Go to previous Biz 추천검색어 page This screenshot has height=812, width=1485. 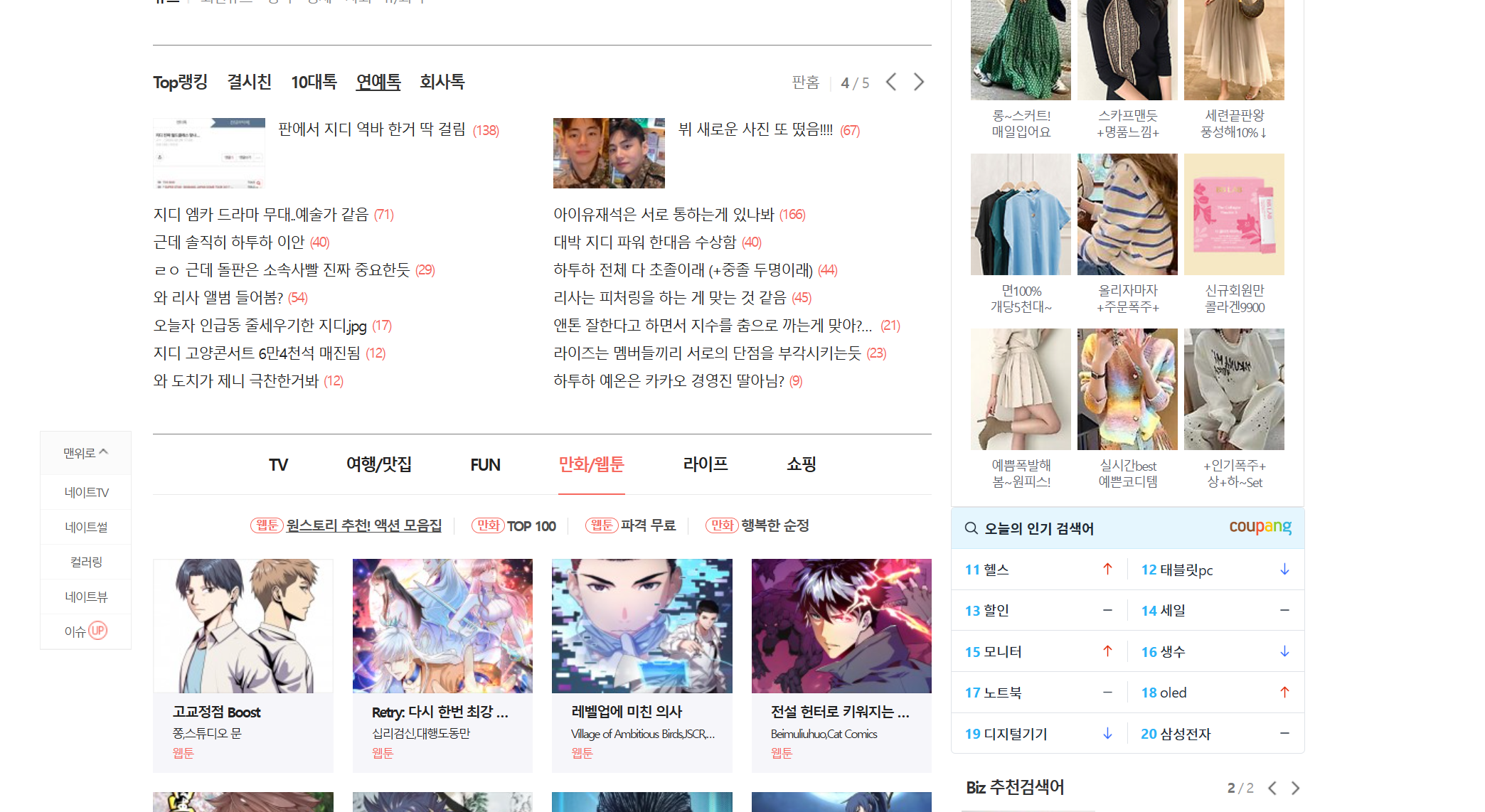tap(1272, 788)
